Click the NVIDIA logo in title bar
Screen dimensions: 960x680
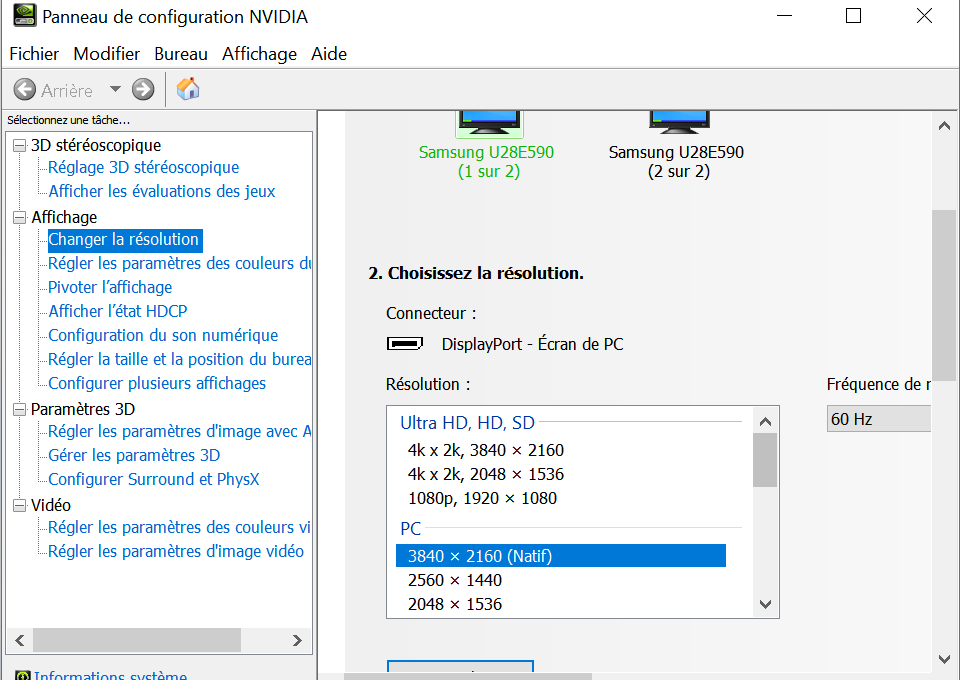[x=24, y=16]
